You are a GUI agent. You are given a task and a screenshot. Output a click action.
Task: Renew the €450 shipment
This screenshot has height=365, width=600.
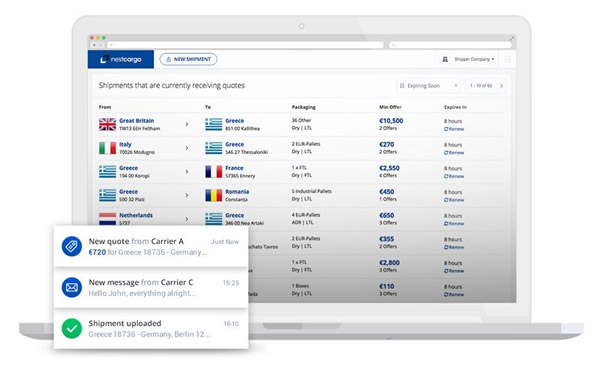(x=454, y=200)
